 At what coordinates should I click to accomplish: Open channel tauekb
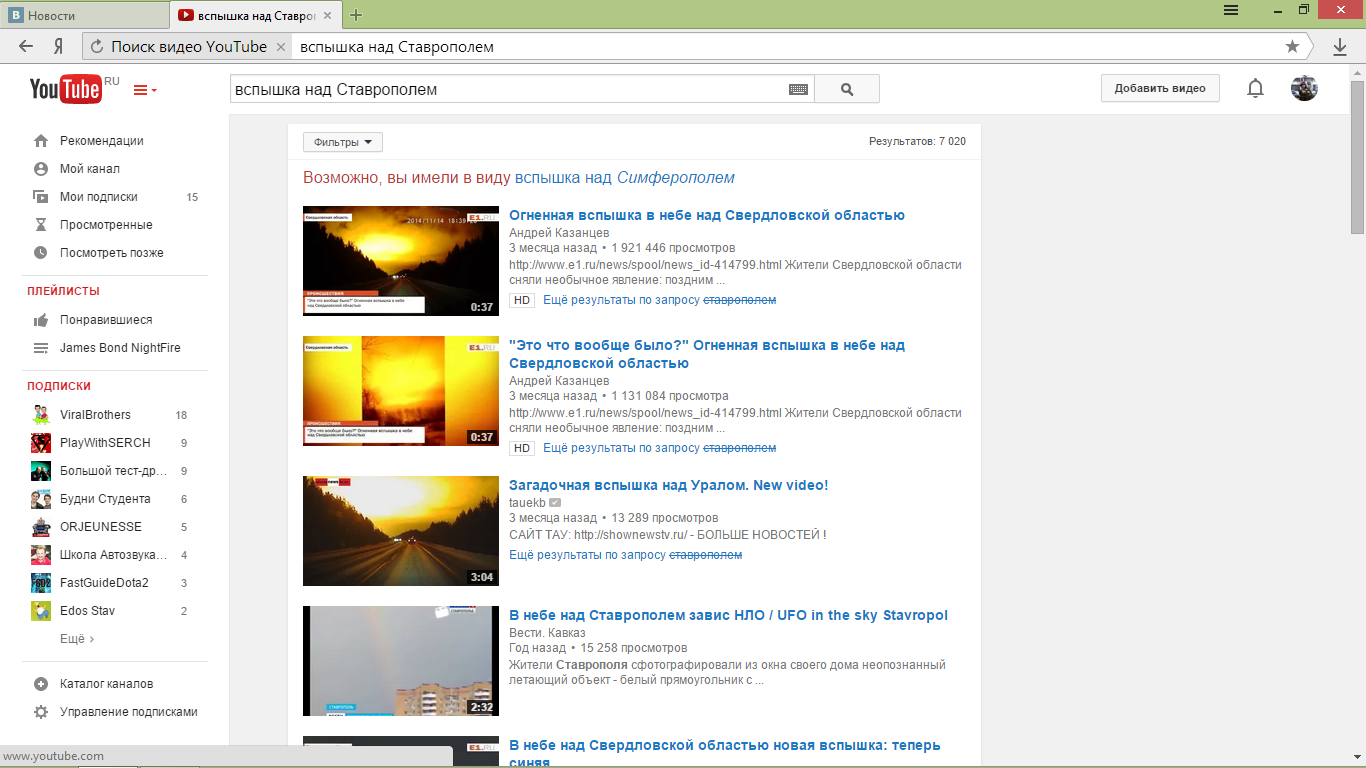click(527, 502)
